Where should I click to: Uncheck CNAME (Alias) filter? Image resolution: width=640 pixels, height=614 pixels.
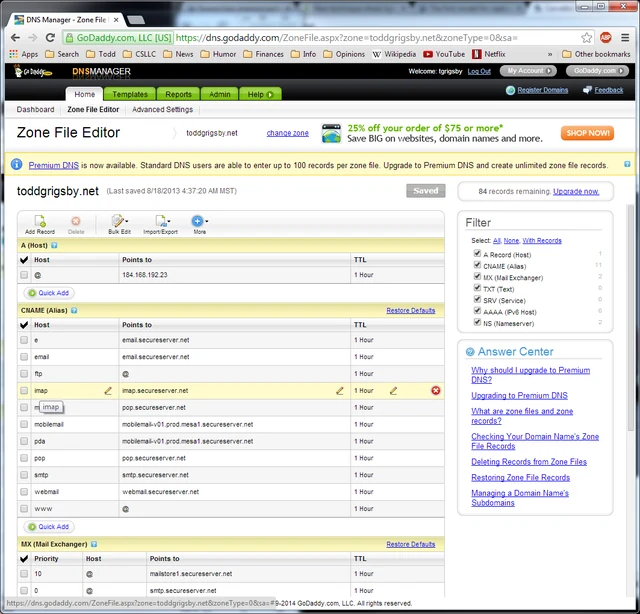point(477,265)
